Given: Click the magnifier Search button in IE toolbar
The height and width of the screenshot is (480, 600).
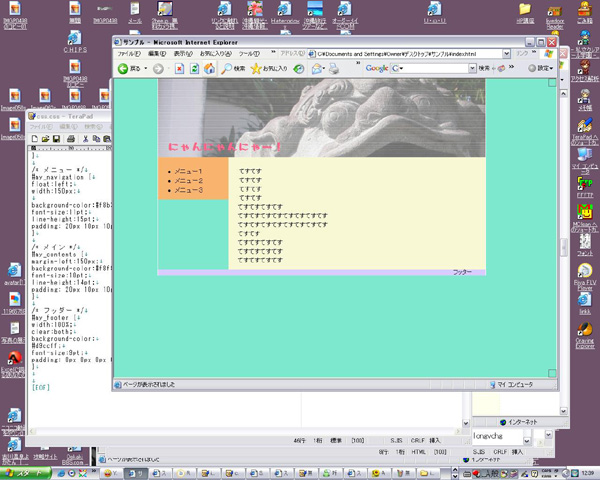Looking at the screenshot, I should pyautogui.click(x=233, y=69).
